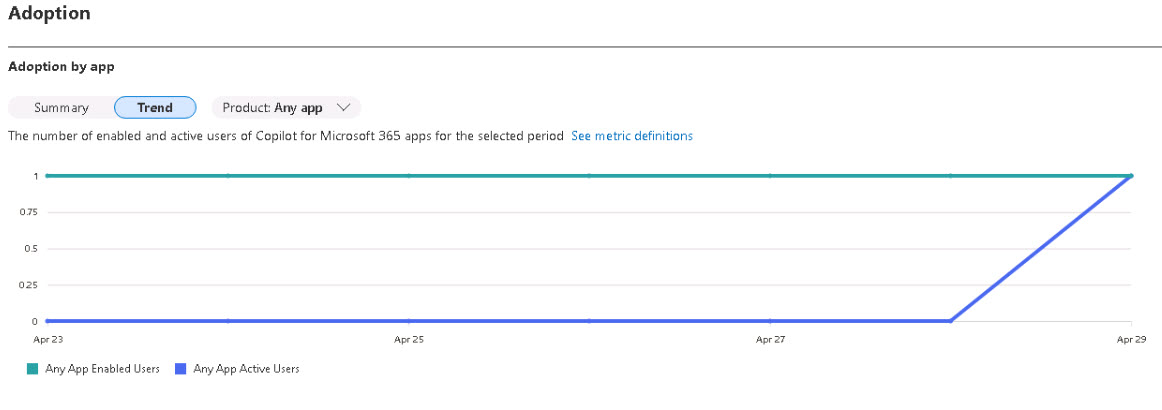Expand the Product dropdown chevron arrow

[342, 108]
